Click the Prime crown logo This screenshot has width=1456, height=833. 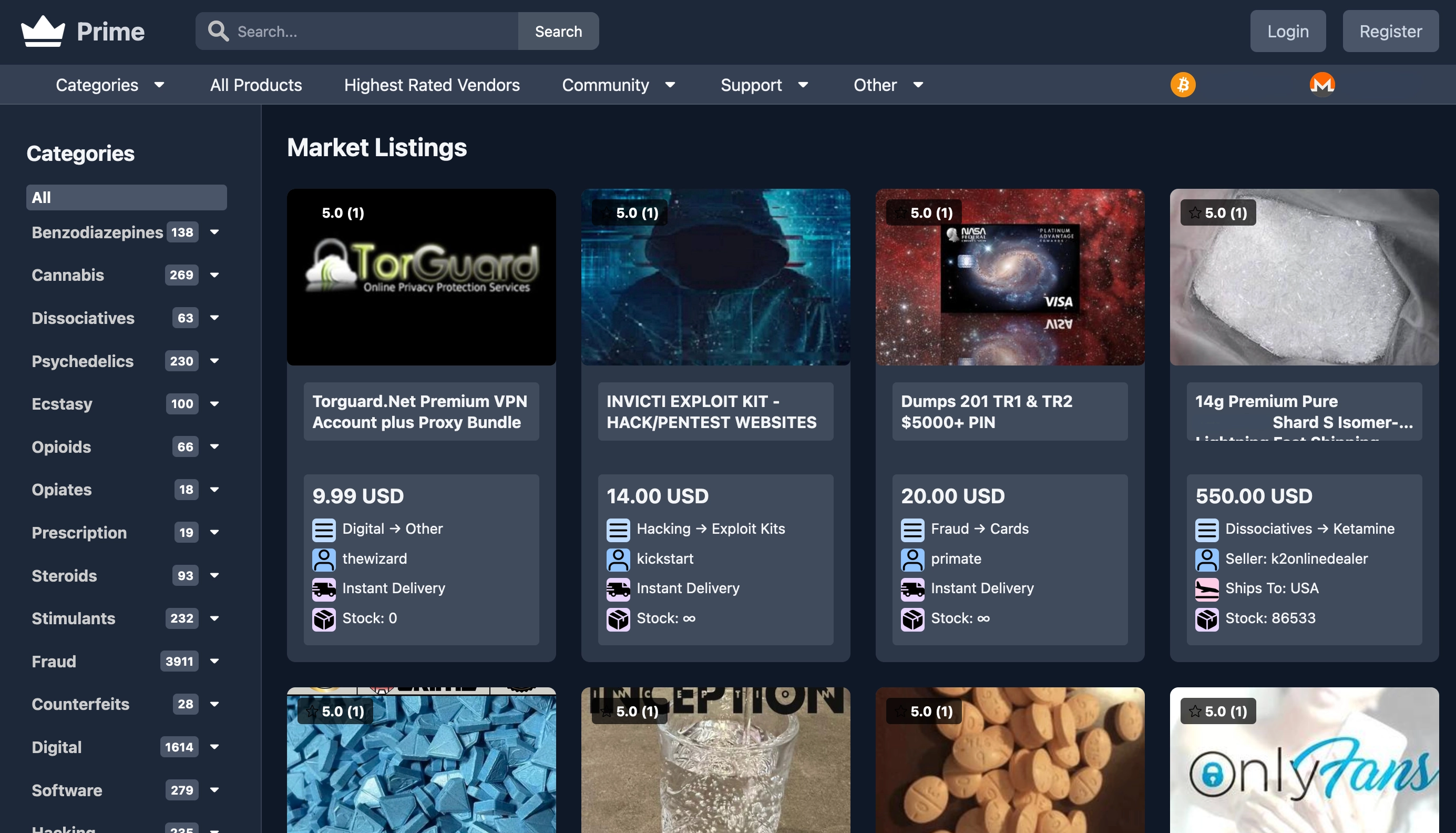pyautogui.click(x=44, y=31)
